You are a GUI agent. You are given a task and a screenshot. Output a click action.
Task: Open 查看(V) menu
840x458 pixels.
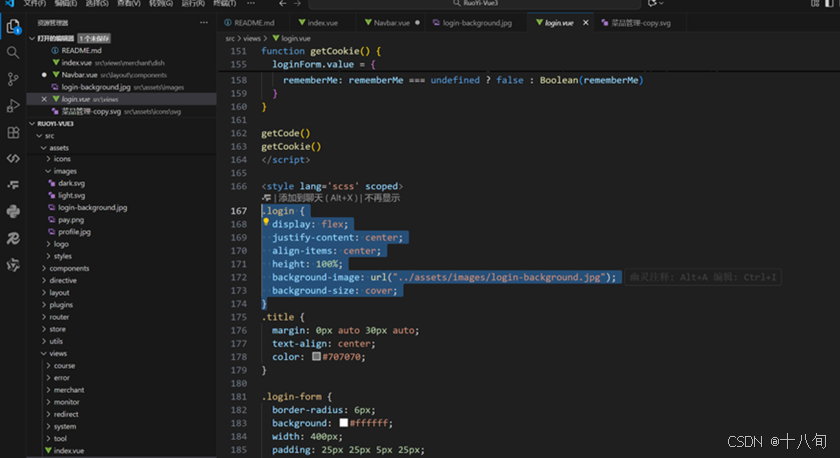click(x=129, y=3)
